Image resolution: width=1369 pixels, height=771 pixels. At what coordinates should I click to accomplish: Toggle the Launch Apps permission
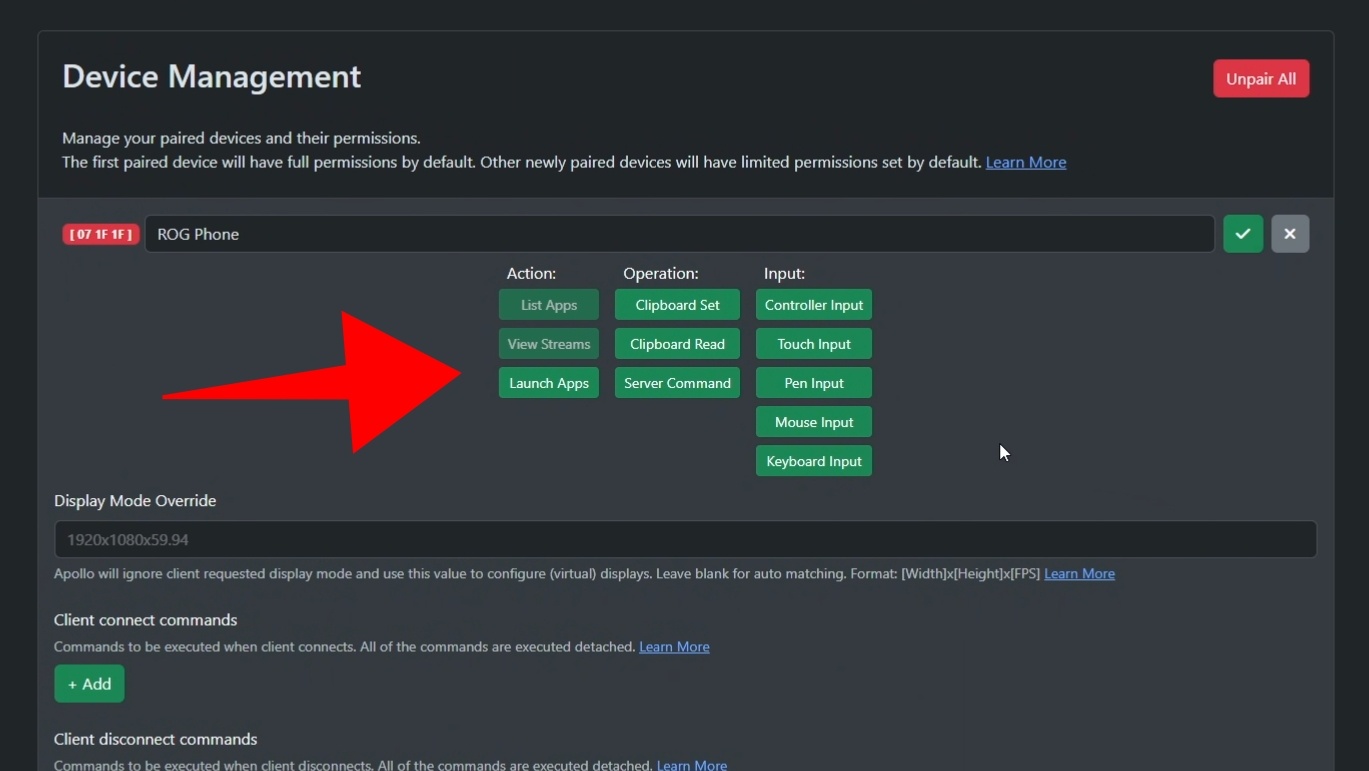pos(549,383)
